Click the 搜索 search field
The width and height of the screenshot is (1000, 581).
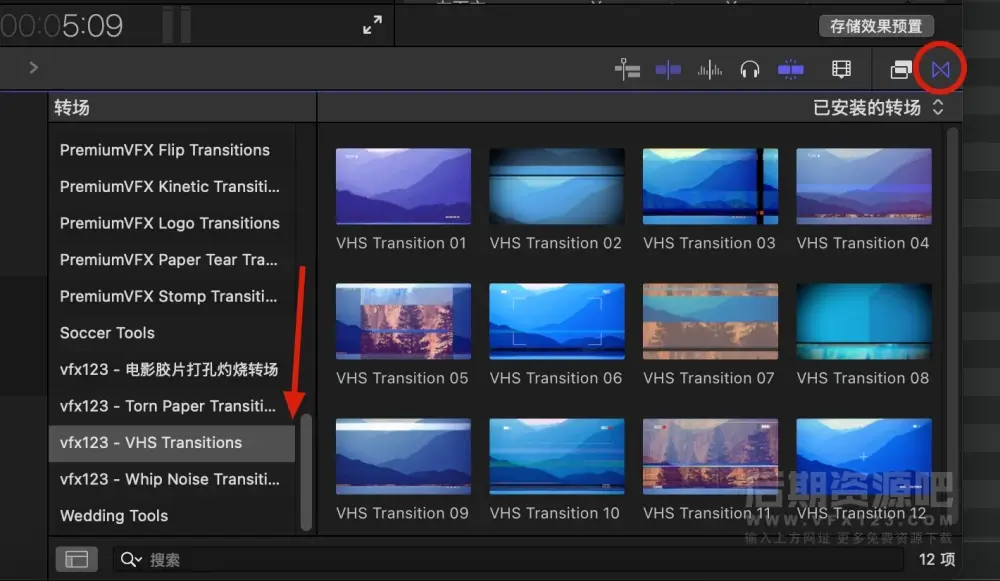pyautogui.click(x=500, y=560)
